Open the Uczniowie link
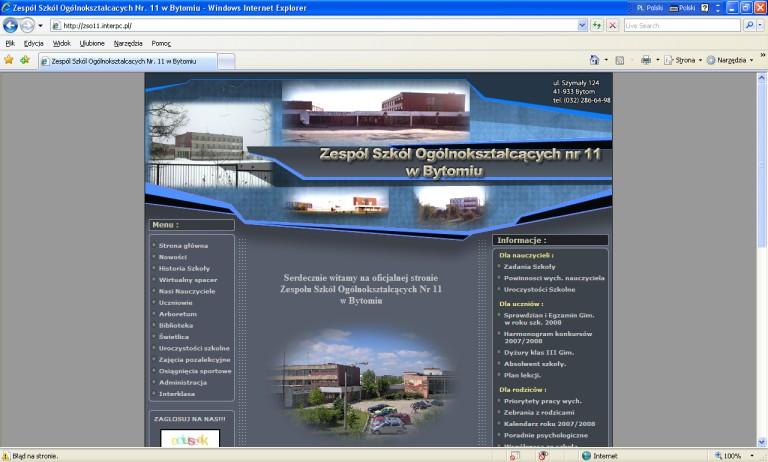The width and height of the screenshot is (768, 462). tap(175, 303)
